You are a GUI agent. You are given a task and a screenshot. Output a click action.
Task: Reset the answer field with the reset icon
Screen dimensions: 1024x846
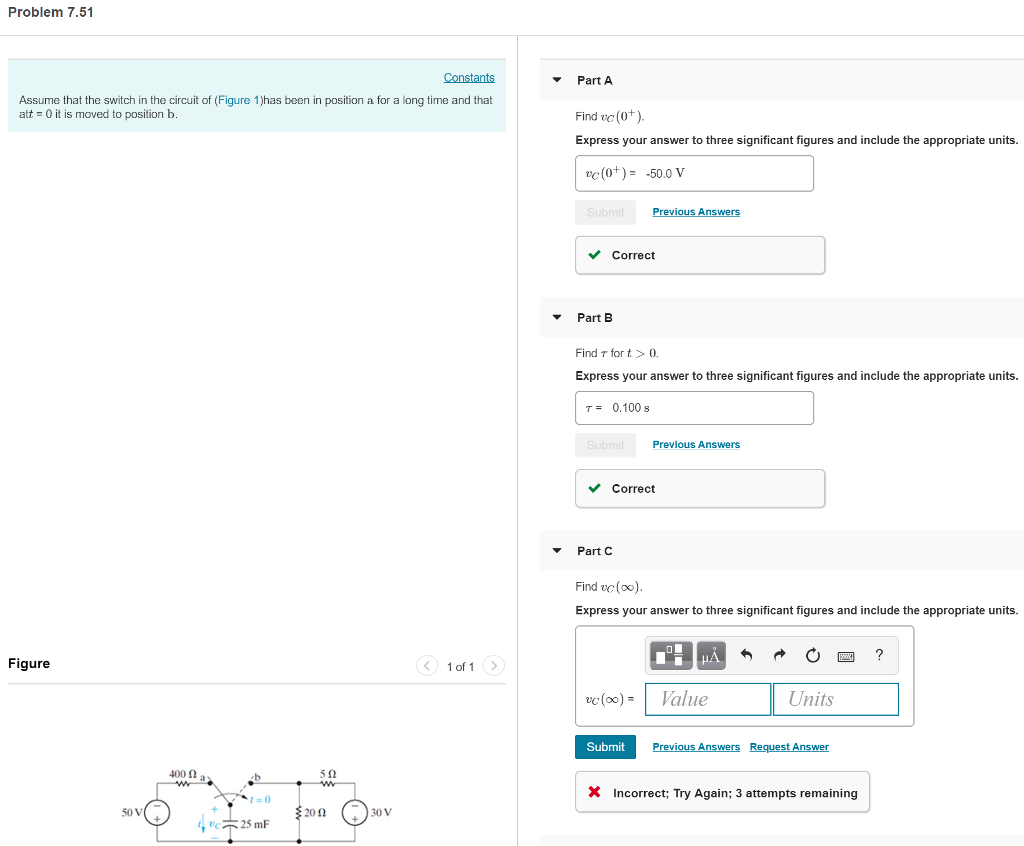point(812,655)
